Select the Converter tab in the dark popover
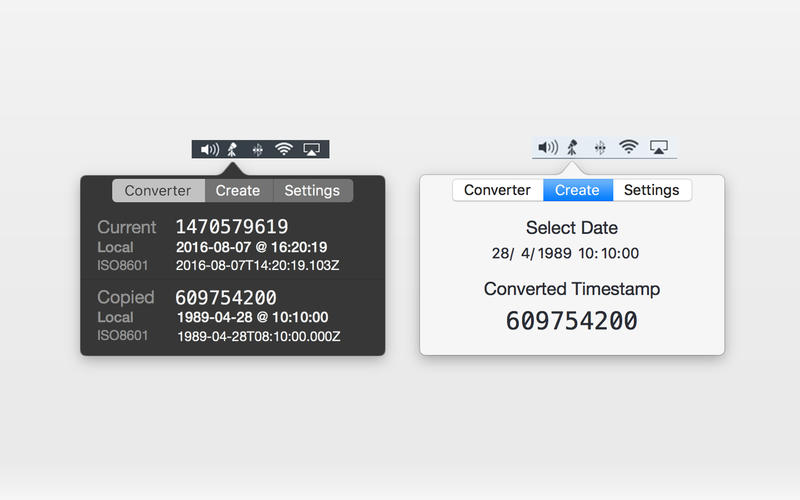The width and height of the screenshot is (800, 500). click(158, 190)
